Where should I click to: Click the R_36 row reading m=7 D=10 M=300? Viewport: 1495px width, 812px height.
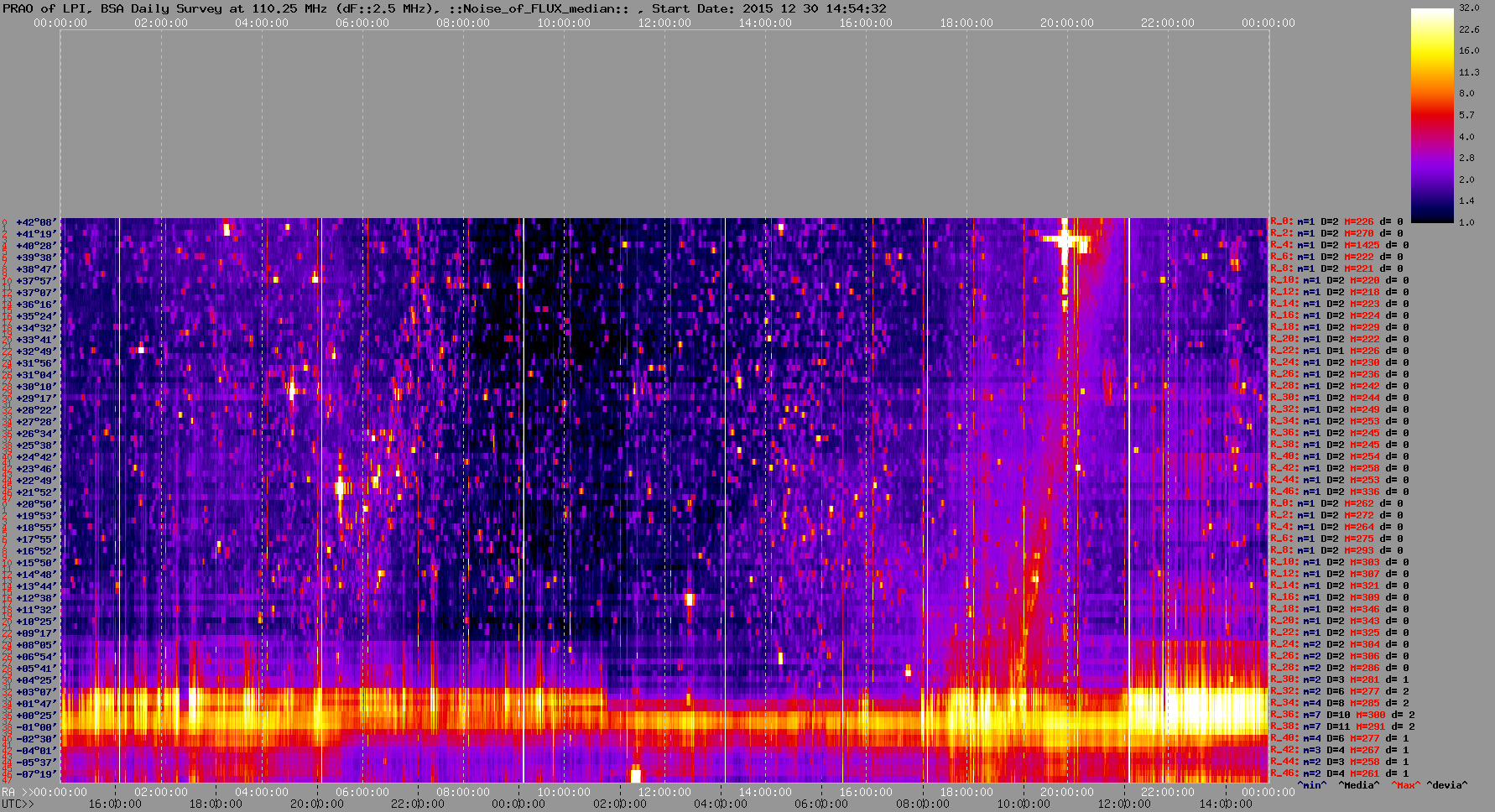coord(1343,716)
